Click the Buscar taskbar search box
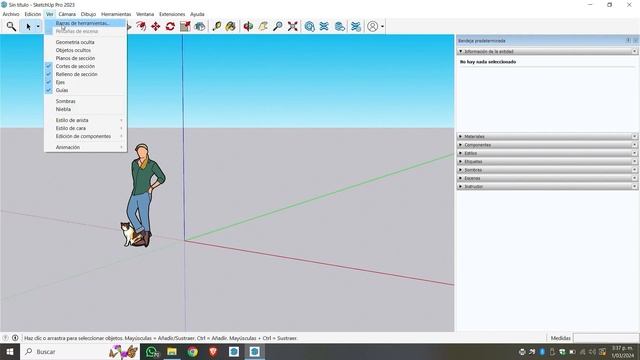Image resolution: width=640 pixels, height=360 pixels. pos(80,352)
